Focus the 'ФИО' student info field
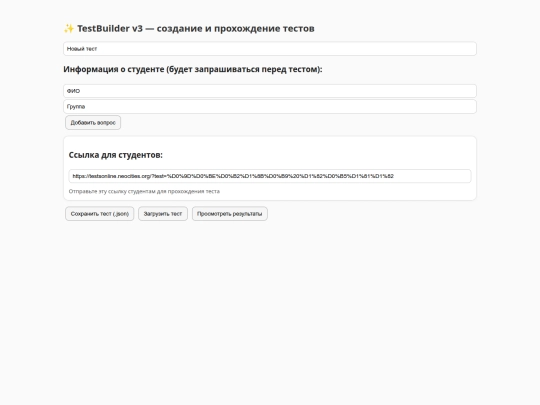Viewport: 540px width, 405px height. coord(270,91)
